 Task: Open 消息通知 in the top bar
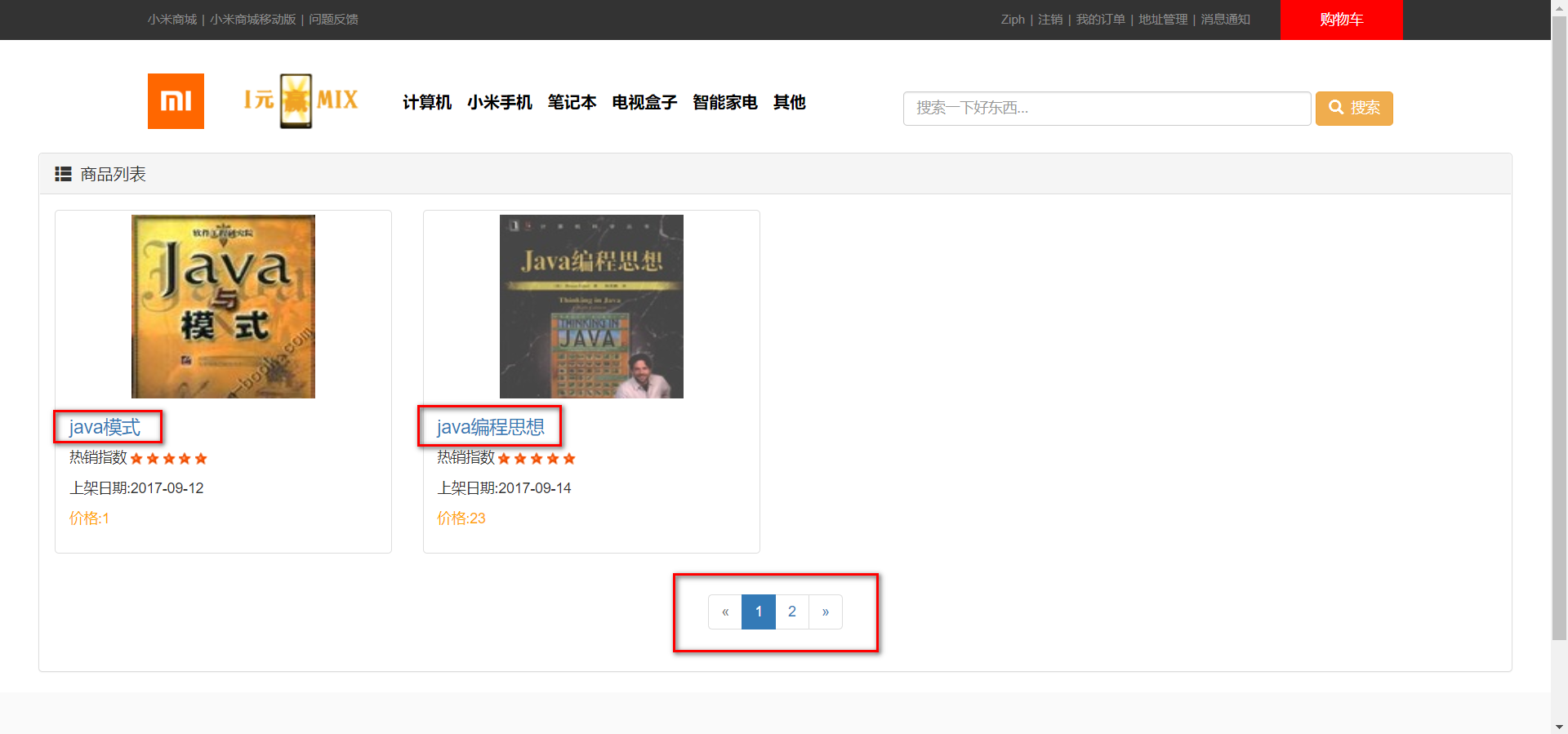pyautogui.click(x=1225, y=20)
